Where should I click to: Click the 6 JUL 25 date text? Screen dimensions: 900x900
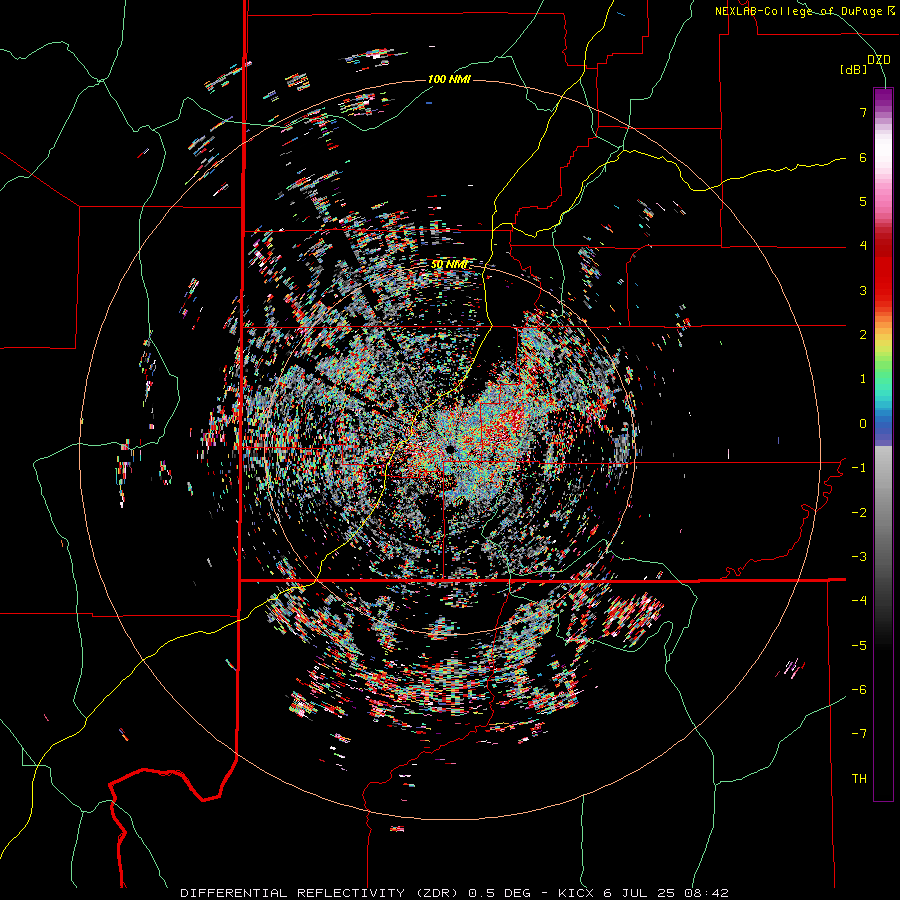click(638, 893)
